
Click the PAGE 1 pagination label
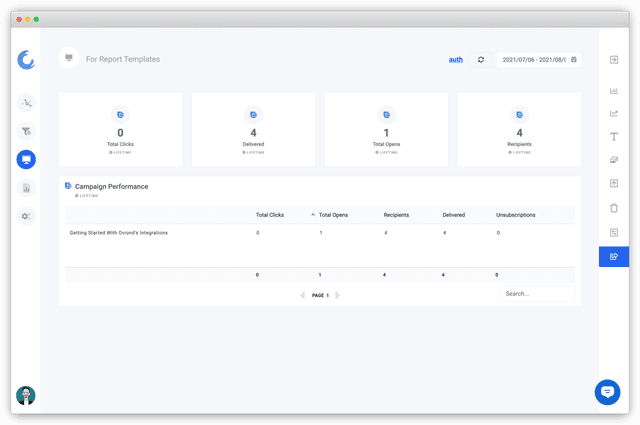(x=320, y=295)
